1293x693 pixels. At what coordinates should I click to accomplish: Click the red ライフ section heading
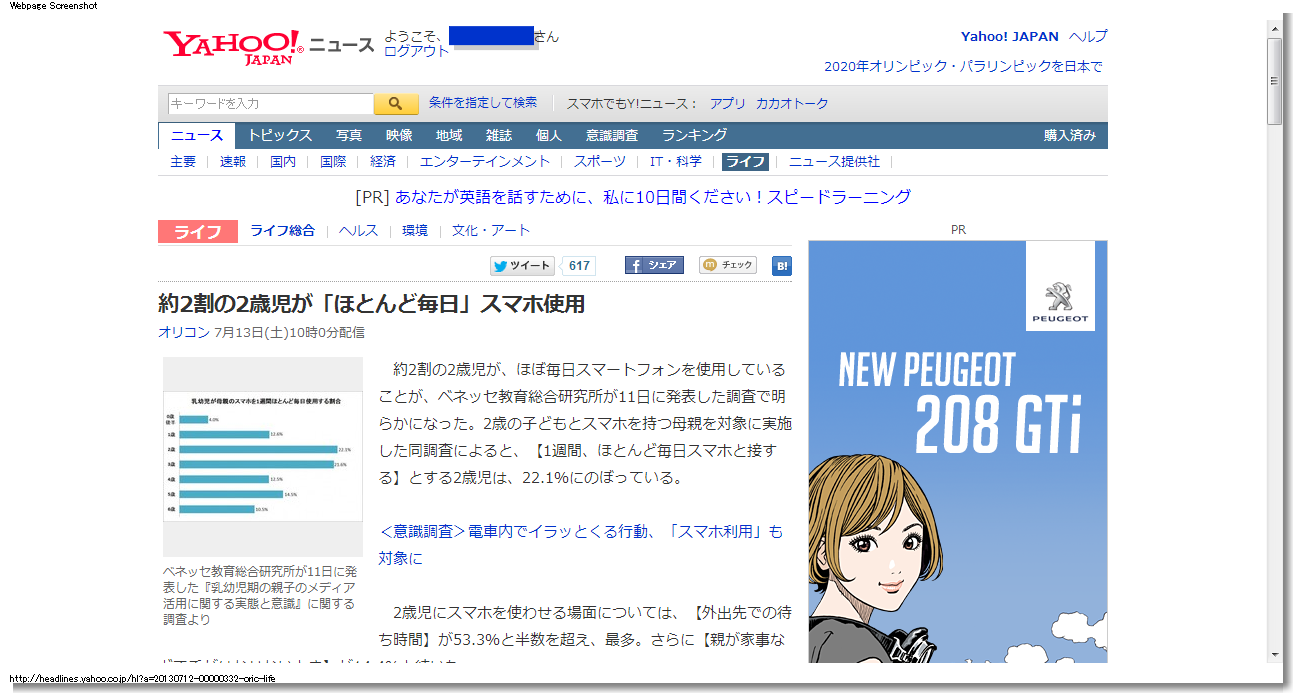click(198, 232)
